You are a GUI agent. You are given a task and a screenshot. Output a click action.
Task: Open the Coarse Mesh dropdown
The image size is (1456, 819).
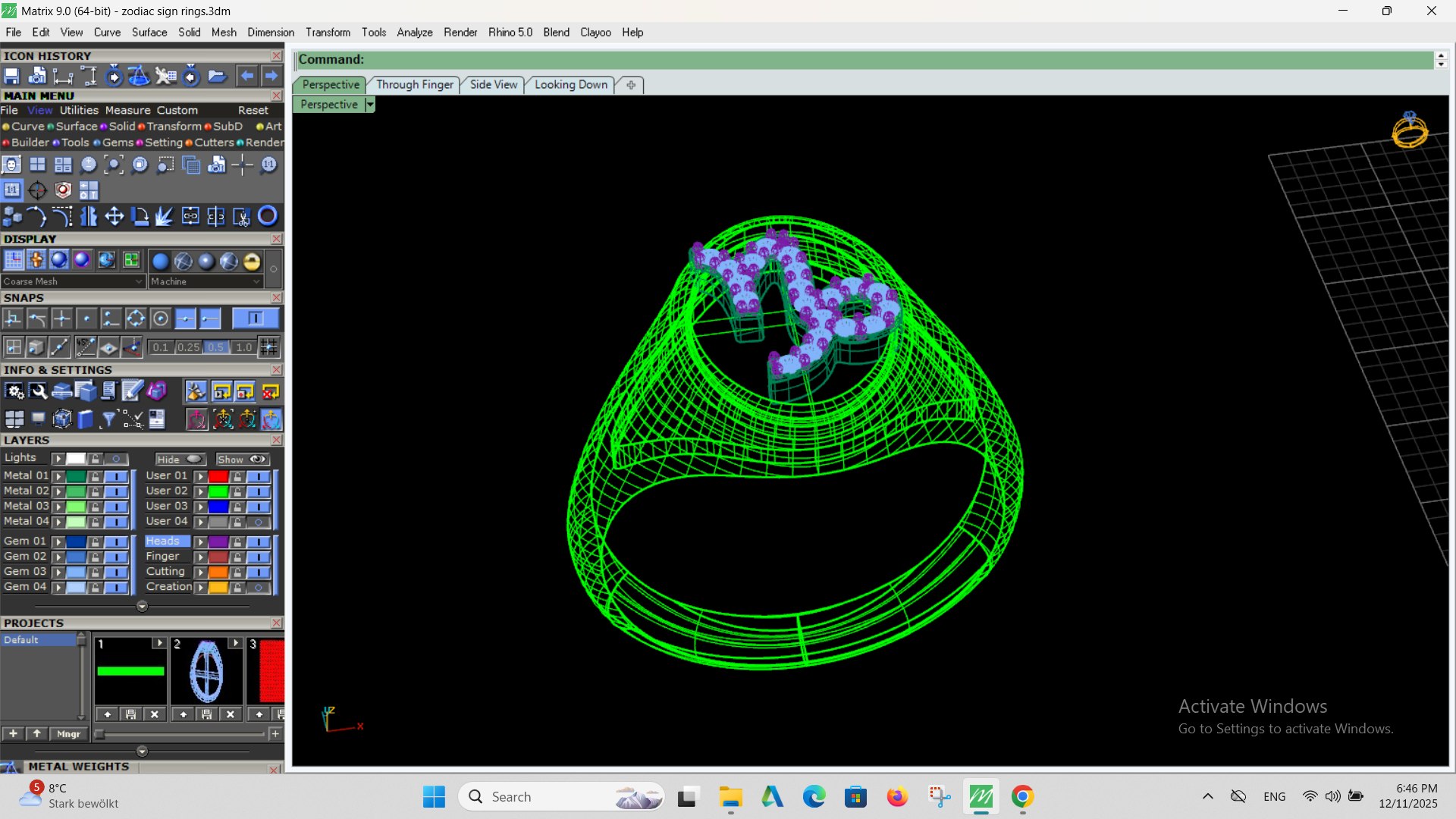[73, 281]
